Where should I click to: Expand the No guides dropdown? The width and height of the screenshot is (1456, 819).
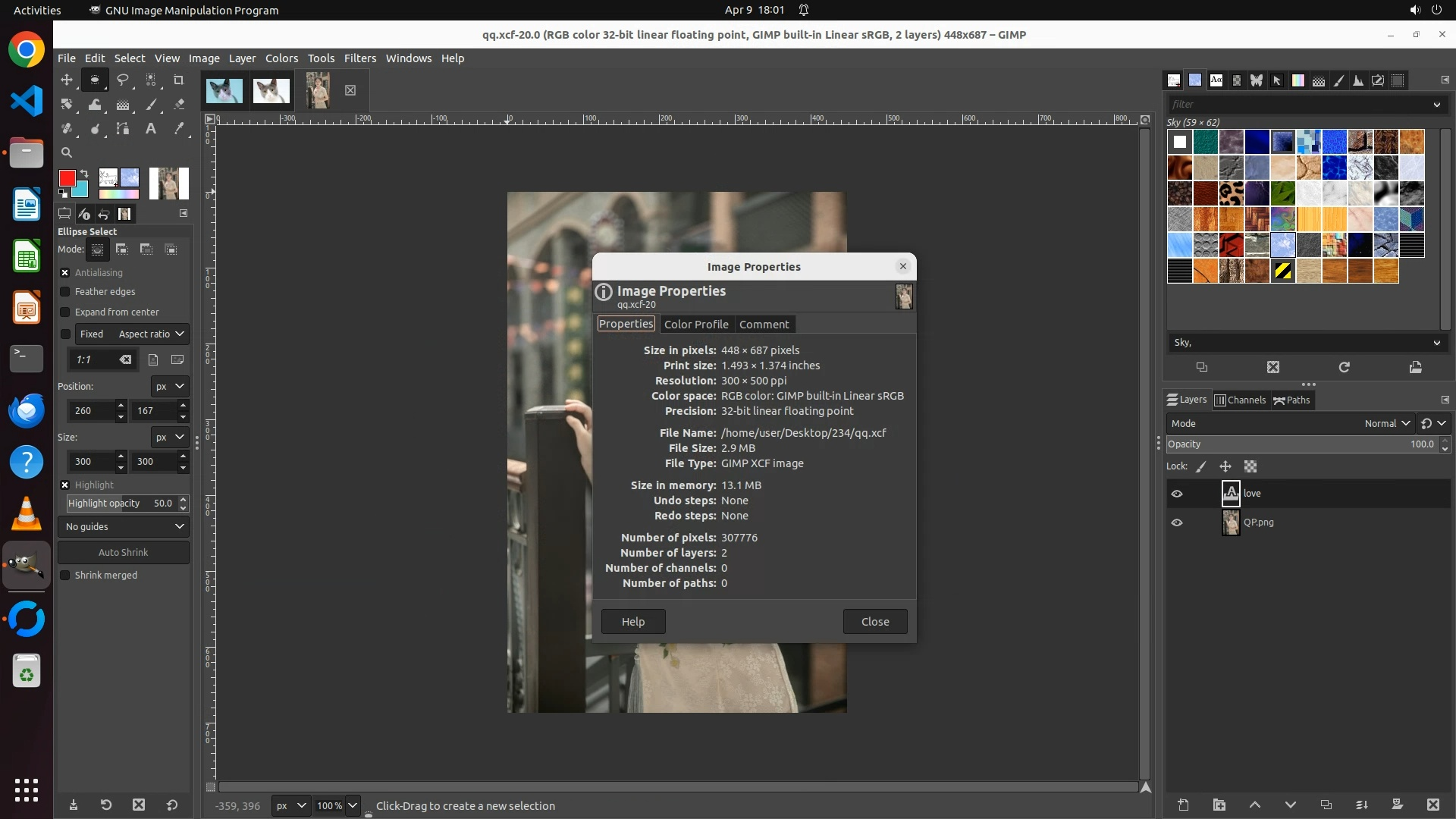124,527
